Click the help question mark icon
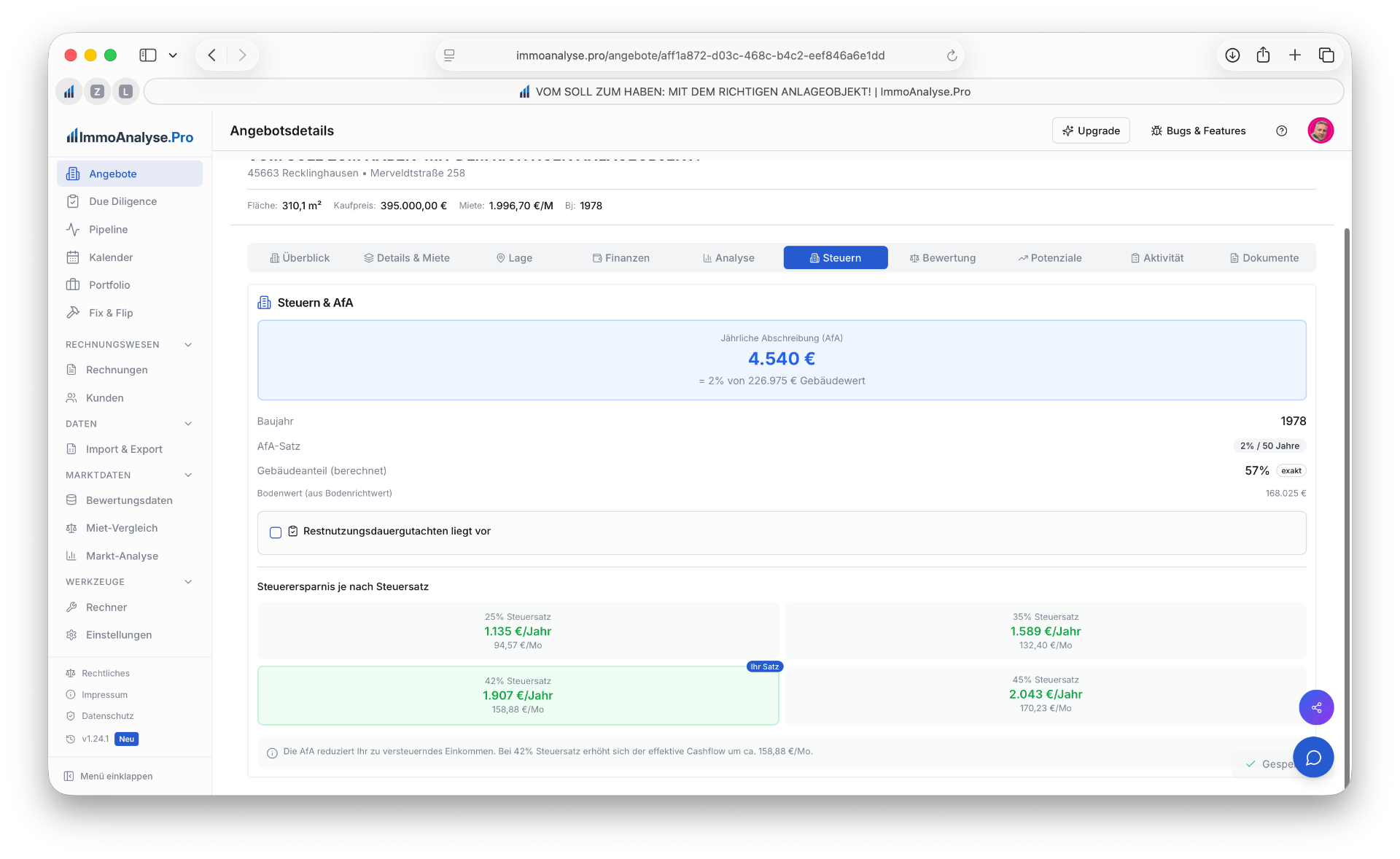The image size is (1400, 859). 1281,131
